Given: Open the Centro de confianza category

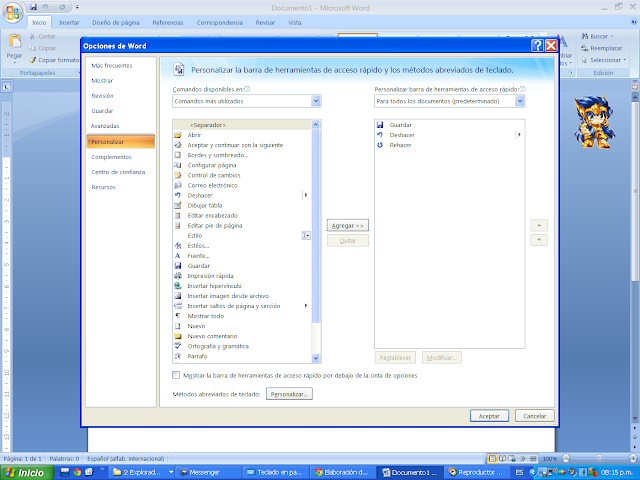Looking at the screenshot, I should (118, 172).
